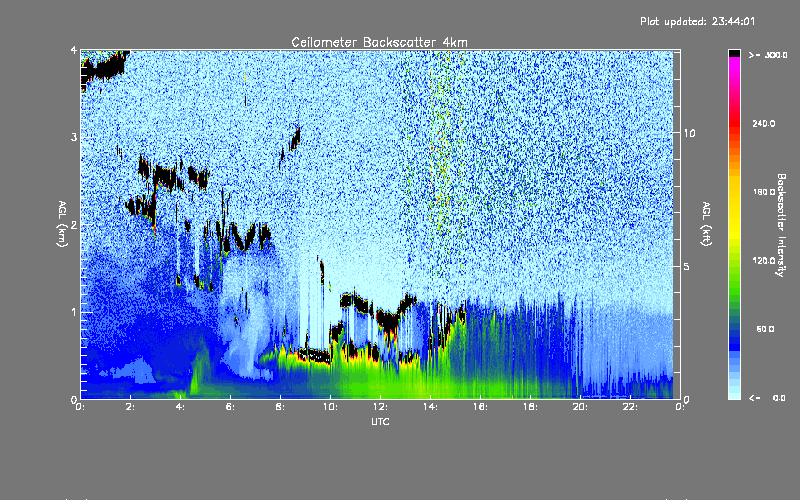Viewport: 800px width, 500px height.
Task: Click the '8:' UTC hour tick
Action: pos(280,407)
